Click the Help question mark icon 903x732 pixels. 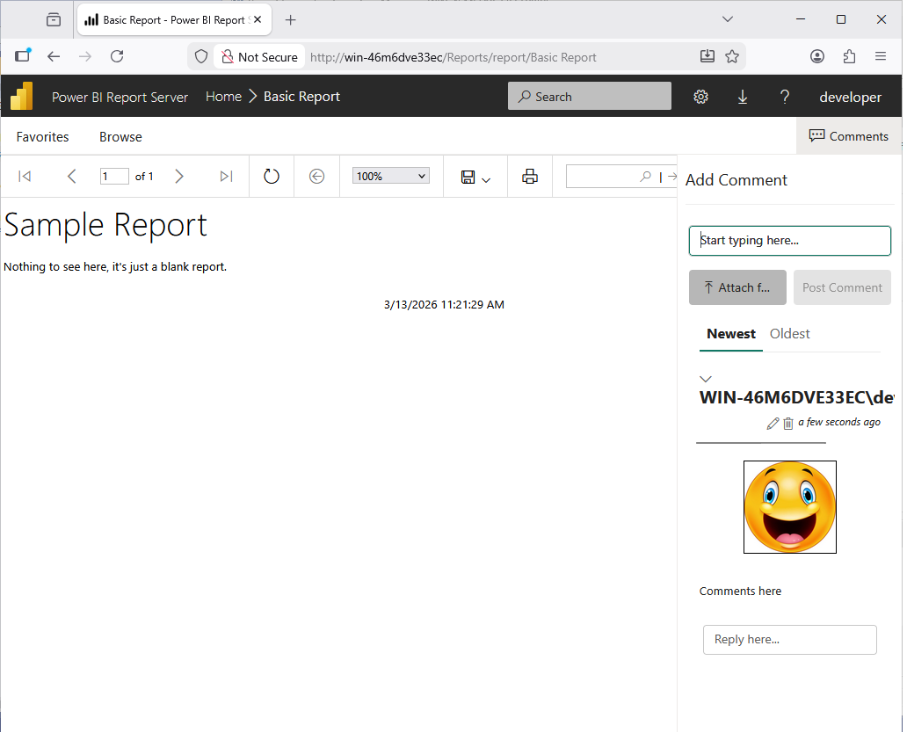tap(785, 97)
